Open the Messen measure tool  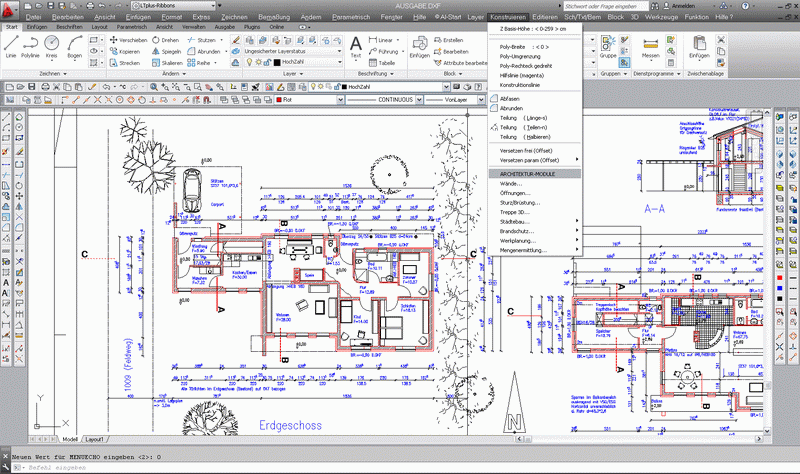(651, 47)
